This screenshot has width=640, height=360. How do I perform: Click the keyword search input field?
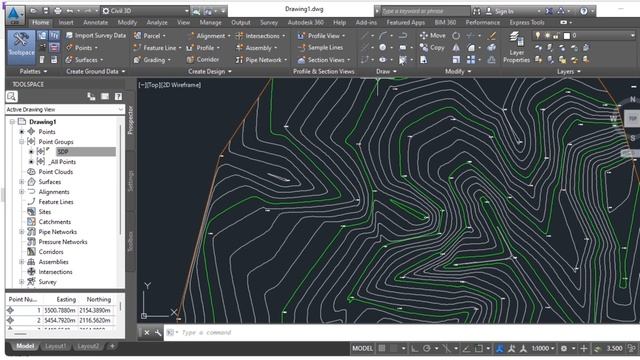point(425,11)
